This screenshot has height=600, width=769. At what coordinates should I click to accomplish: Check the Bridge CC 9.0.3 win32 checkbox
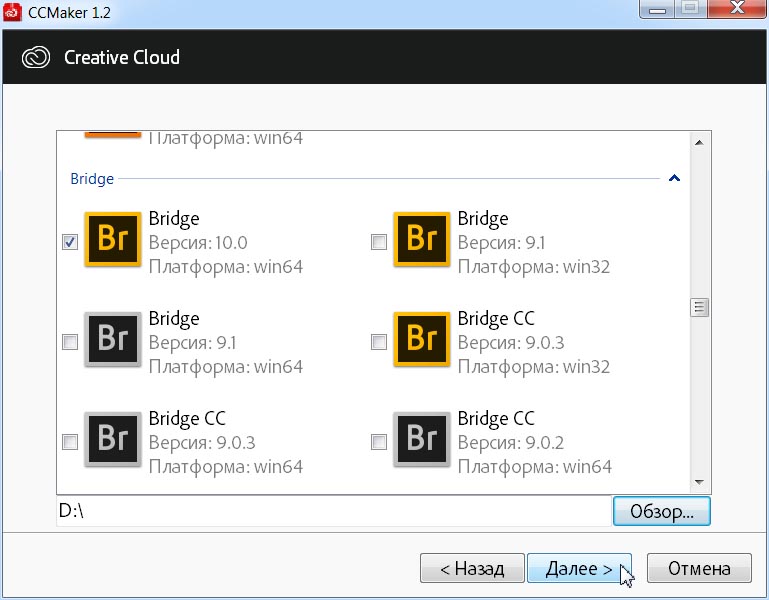click(379, 342)
